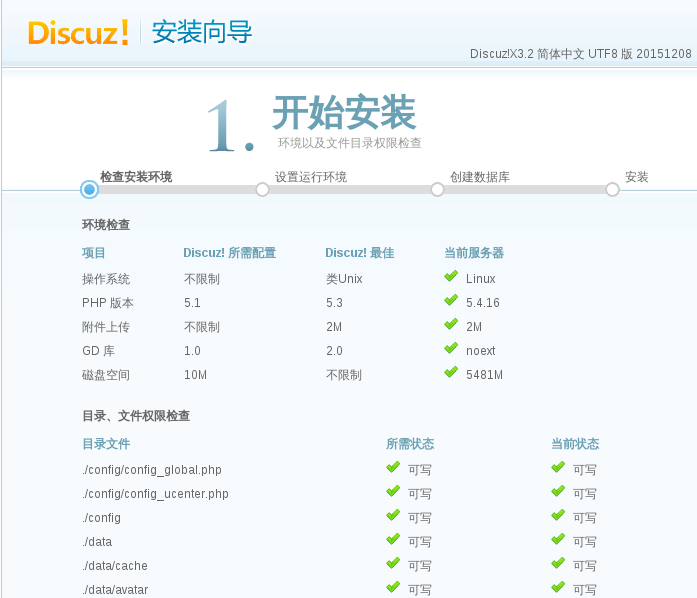
Task: Click the Discuz! logo
Action: [x=78, y=32]
